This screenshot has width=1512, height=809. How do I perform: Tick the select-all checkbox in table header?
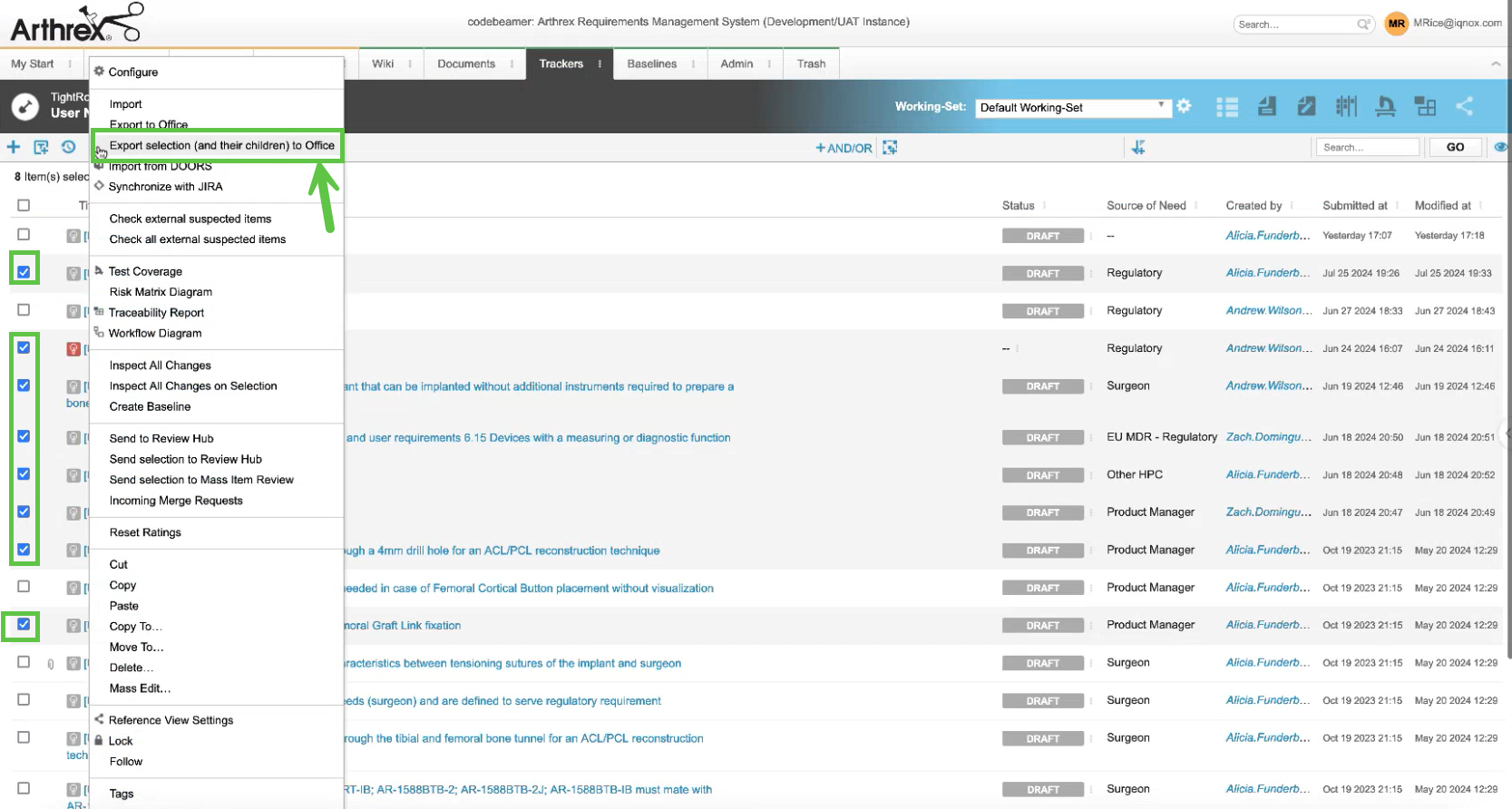point(24,205)
